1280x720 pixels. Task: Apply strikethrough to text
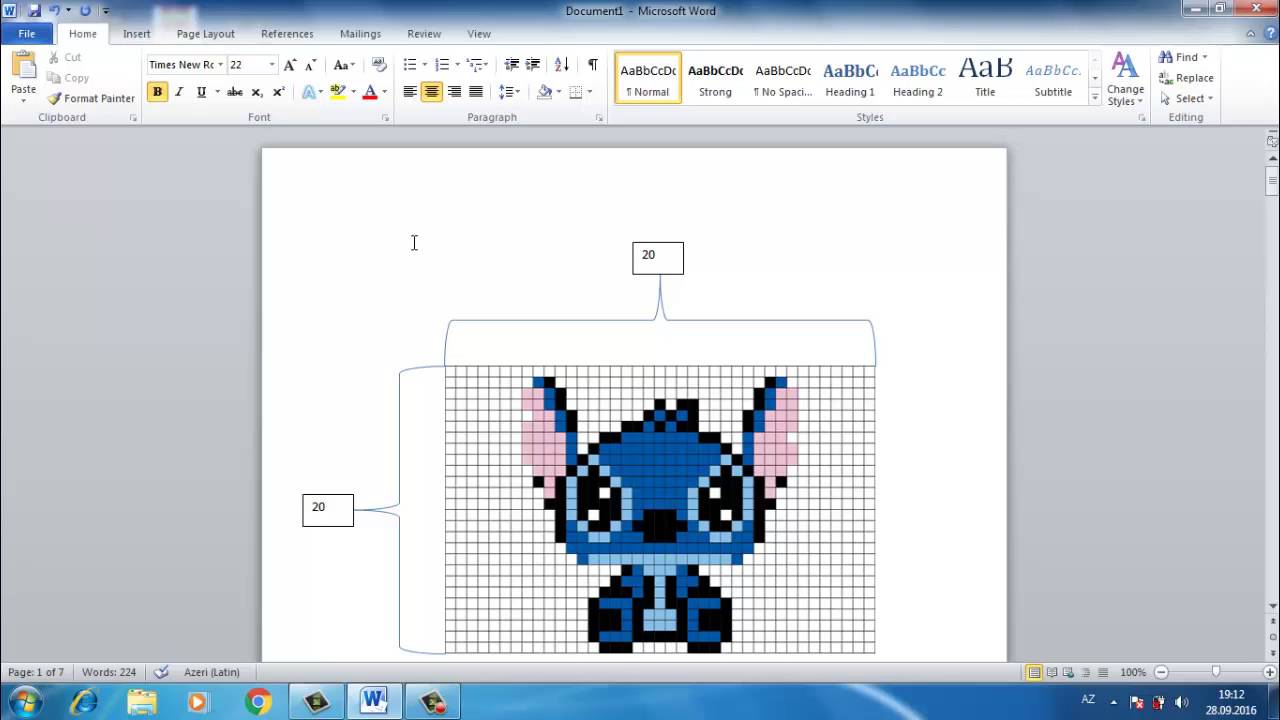coord(235,92)
